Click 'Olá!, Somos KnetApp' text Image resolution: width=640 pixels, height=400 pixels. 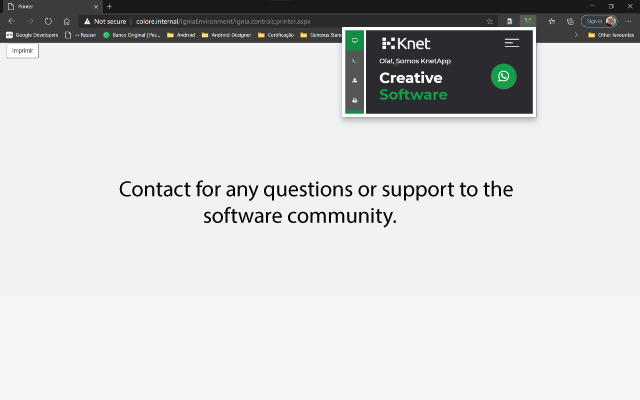[415, 61]
